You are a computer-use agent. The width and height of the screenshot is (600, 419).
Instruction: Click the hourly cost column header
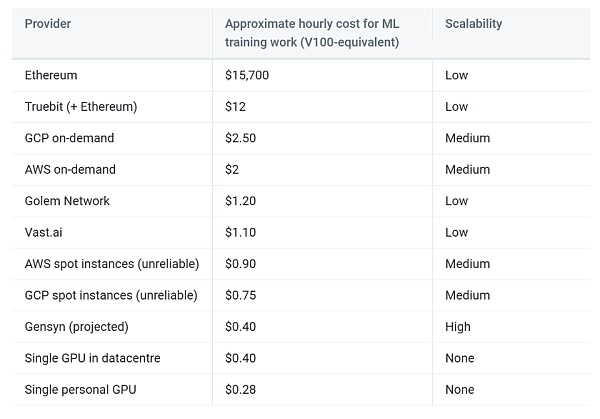pos(312,32)
